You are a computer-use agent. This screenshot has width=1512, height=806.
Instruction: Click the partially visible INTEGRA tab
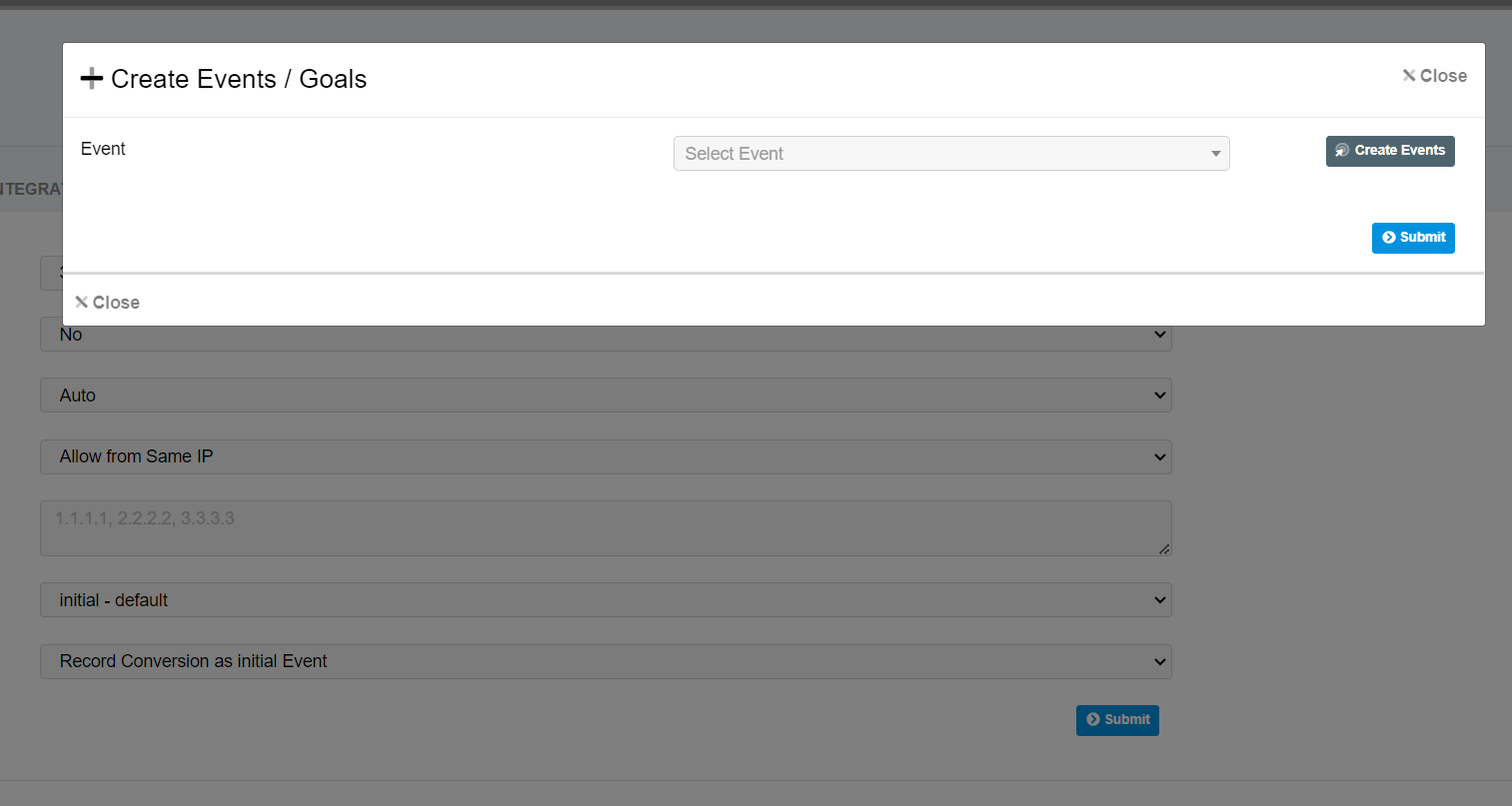click(30, 189)
